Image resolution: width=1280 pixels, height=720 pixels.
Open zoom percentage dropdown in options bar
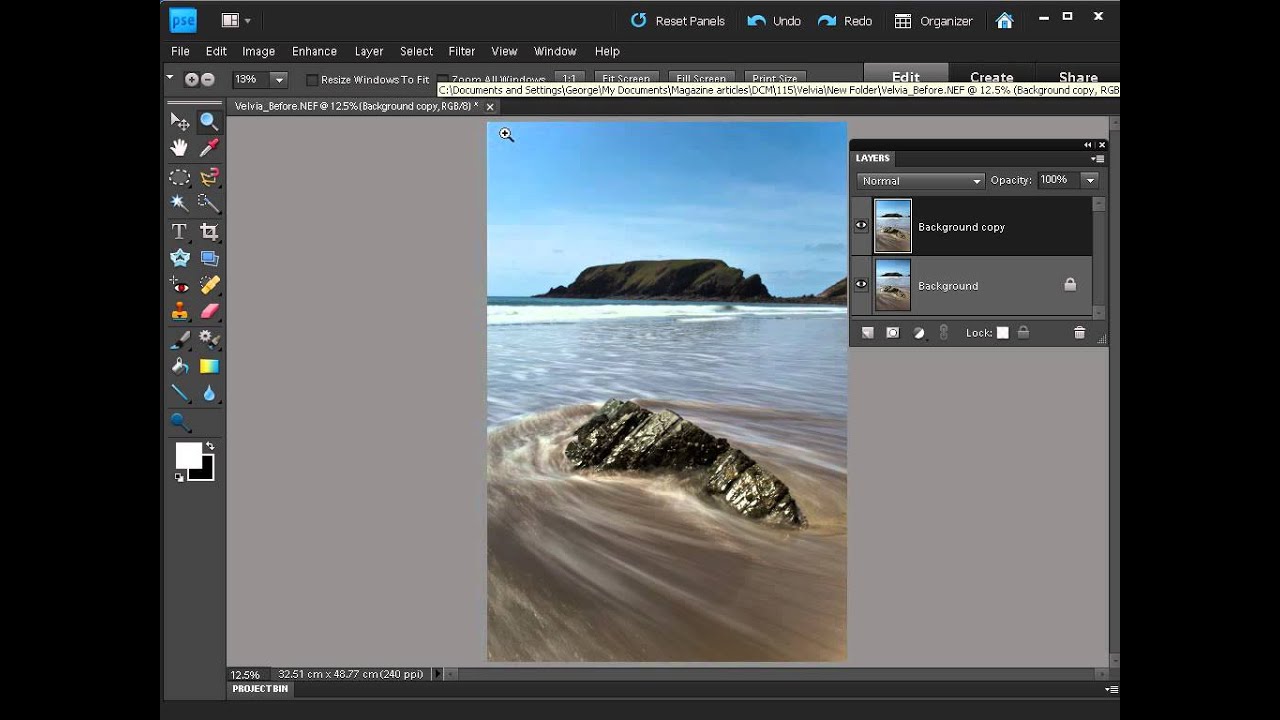[279, 79]
